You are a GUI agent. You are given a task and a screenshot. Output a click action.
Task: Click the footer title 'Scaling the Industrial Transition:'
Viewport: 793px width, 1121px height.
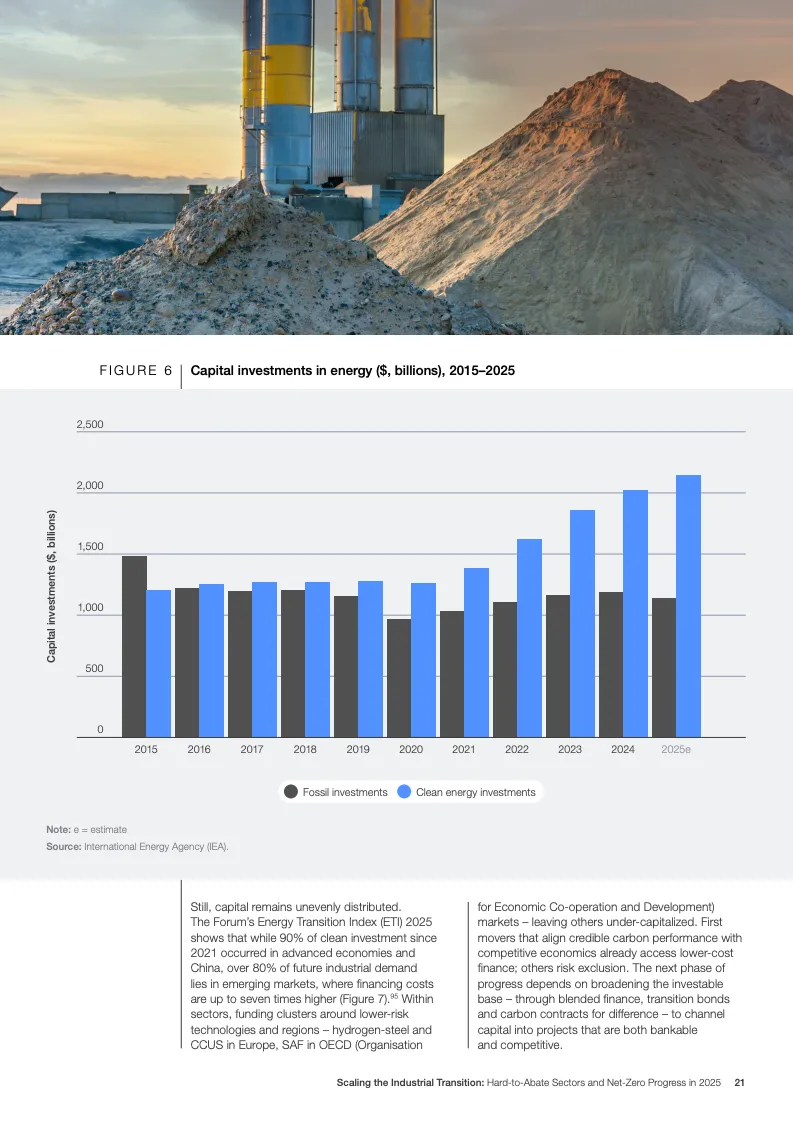pyautogui.click(x=410, y=1082)
